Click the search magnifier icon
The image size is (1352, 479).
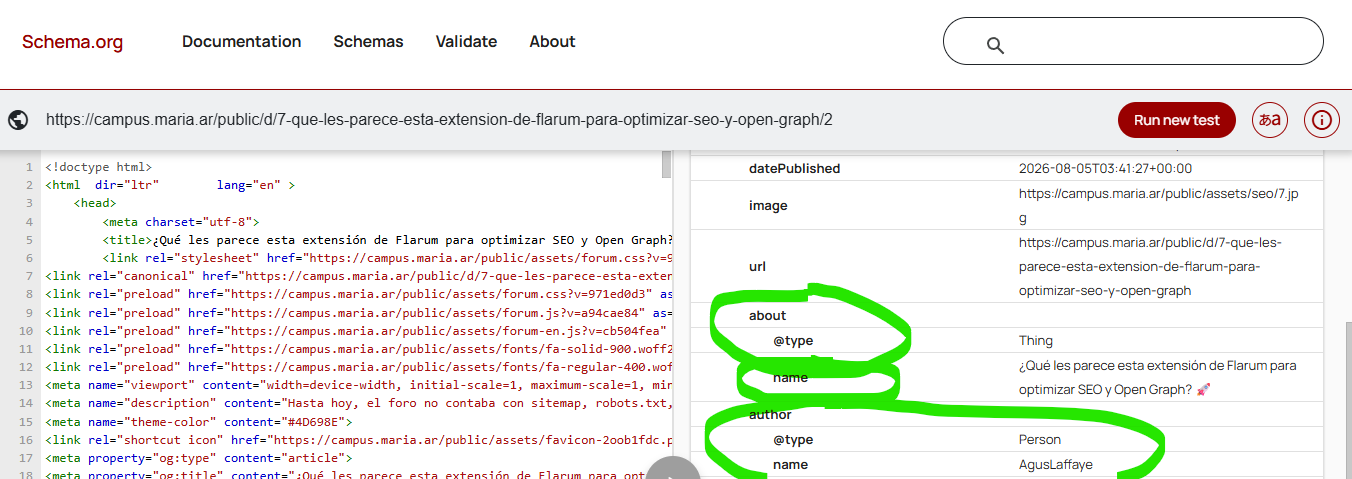pyautogui.click(x=994, y=45)
